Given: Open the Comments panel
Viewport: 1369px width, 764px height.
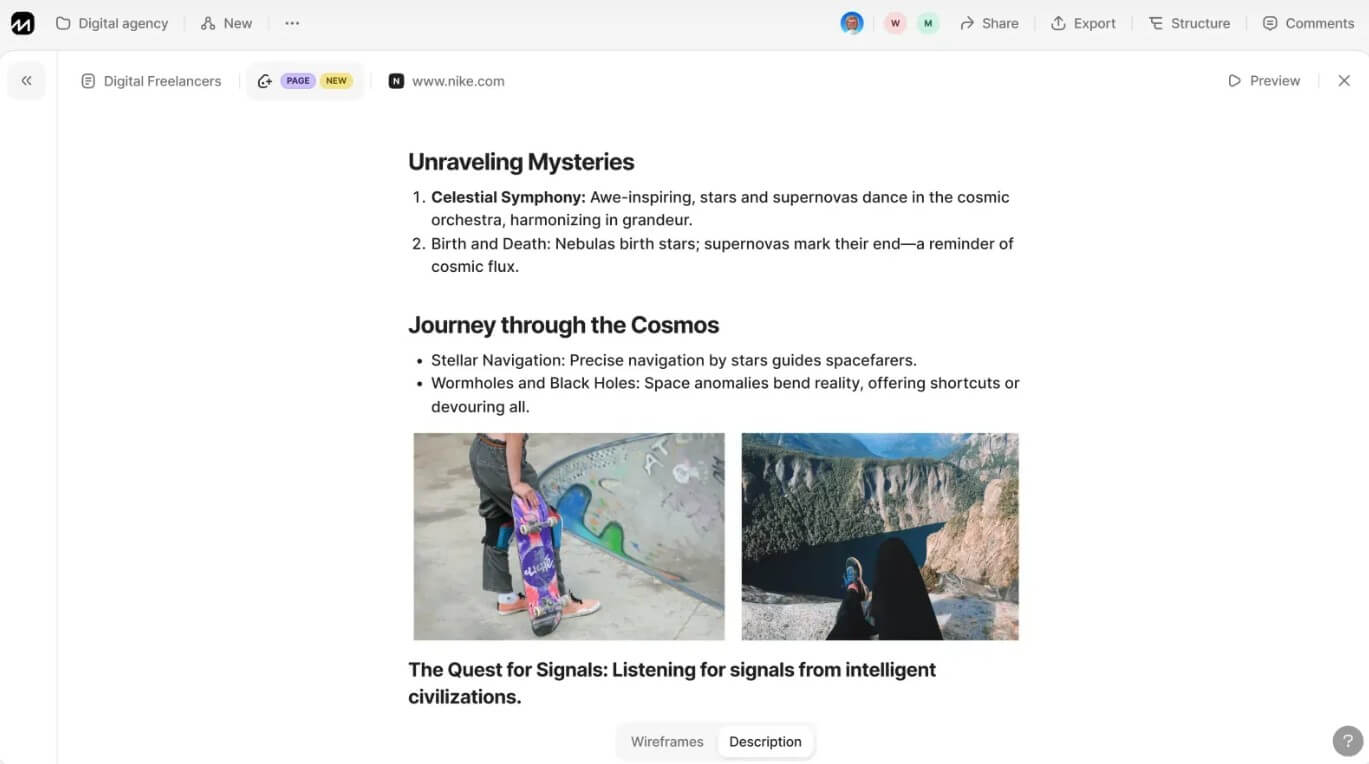Looking at the screenshot, I should pyautogui.click(x=1308, y=23).
